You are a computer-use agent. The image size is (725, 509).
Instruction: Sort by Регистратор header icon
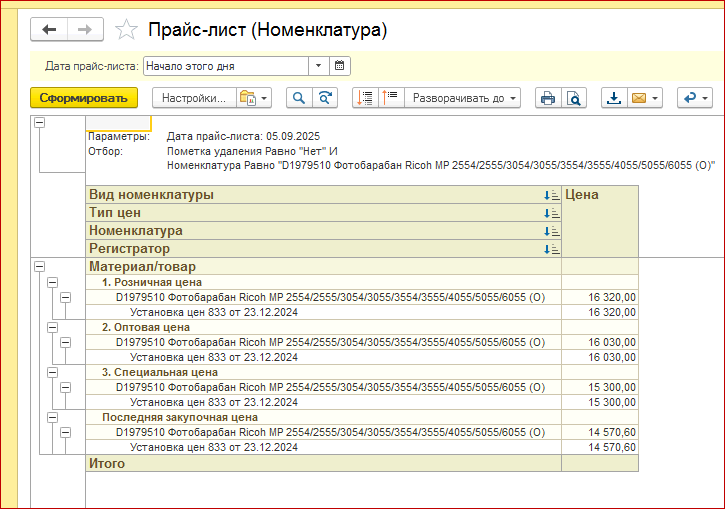pos(552,249)
